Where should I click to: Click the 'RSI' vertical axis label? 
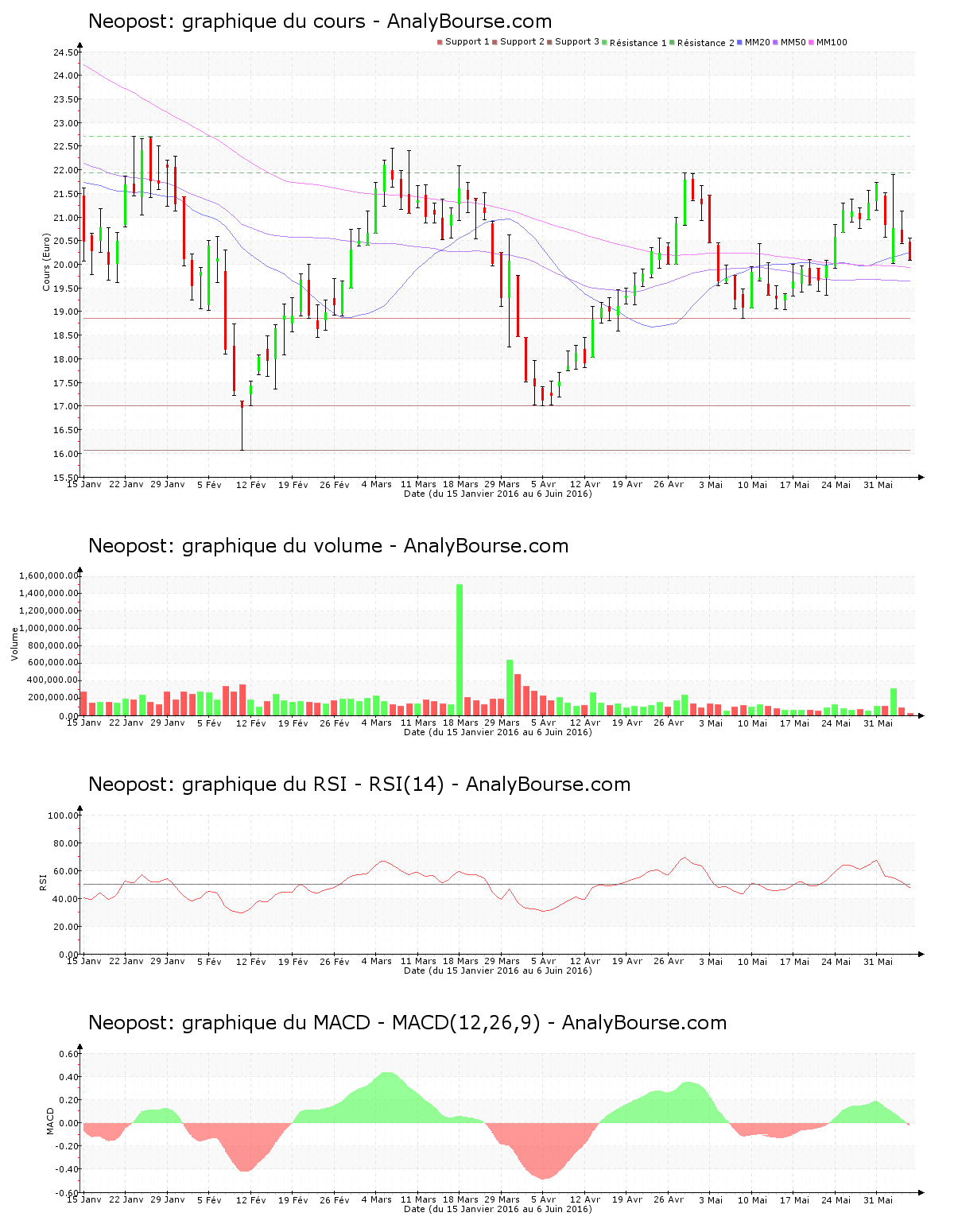tap(42, 881)
